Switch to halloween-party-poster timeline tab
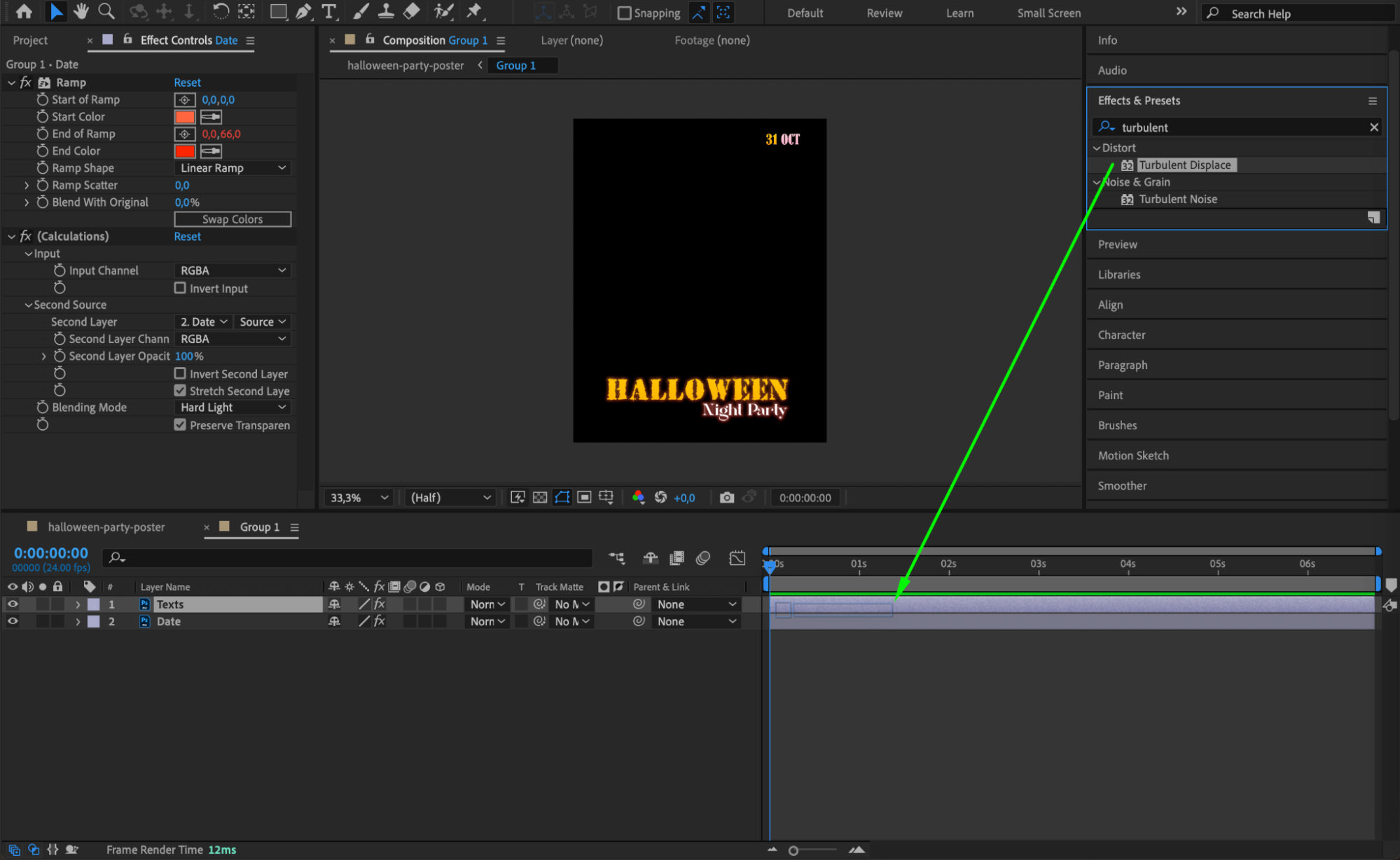The height and width of the screenshot is (860, 1400). (x=106, y=527)
